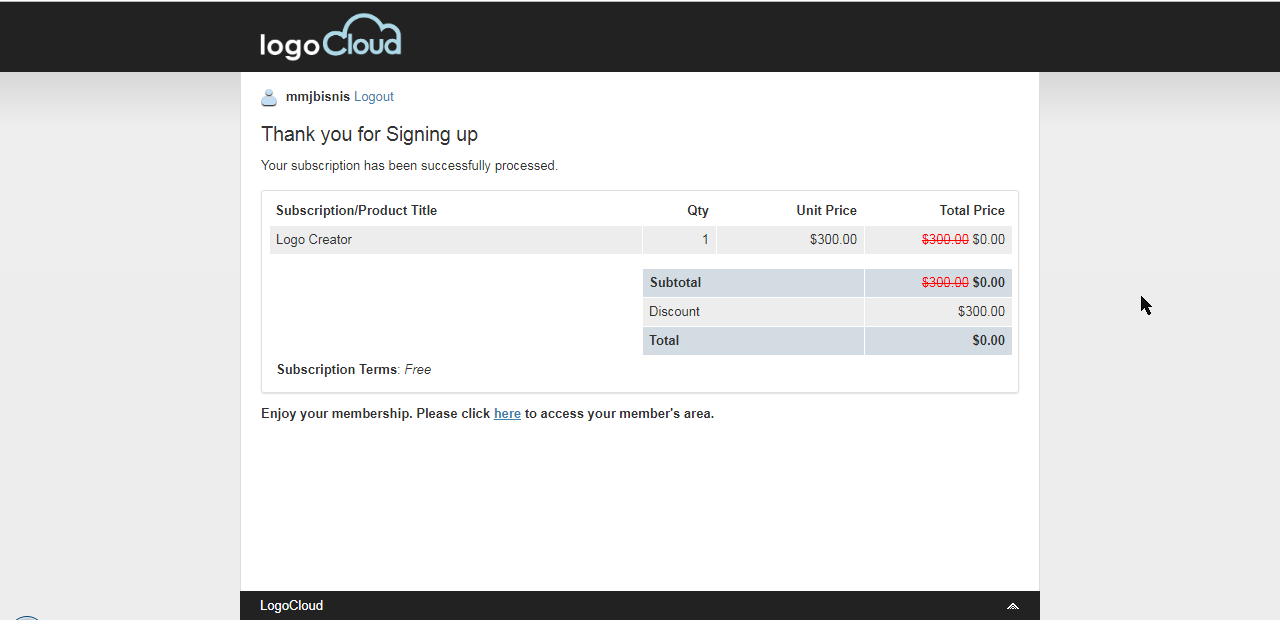The width and height of the screenshot is (1280, 620).
Task: Click the LogoCloud footer text
Action: (291, 606)
